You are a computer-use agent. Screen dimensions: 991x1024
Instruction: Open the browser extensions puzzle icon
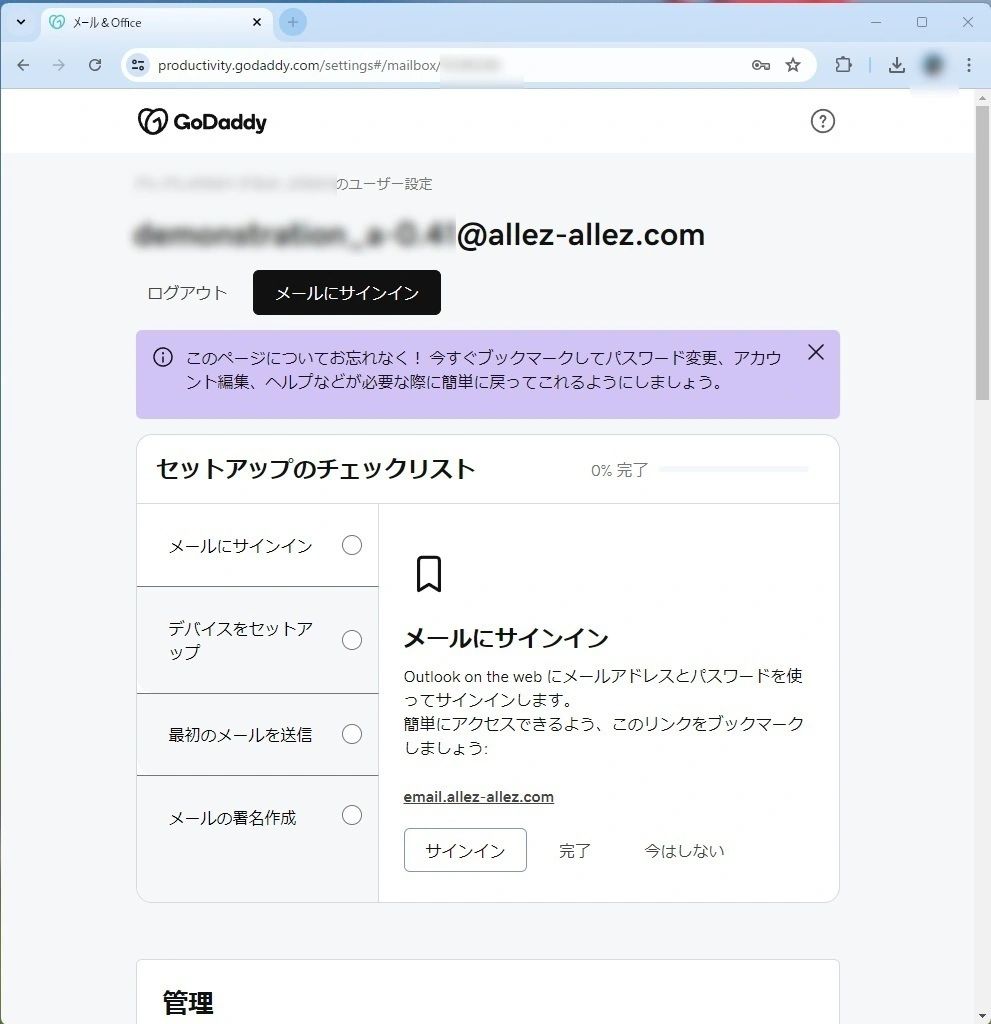843,65
